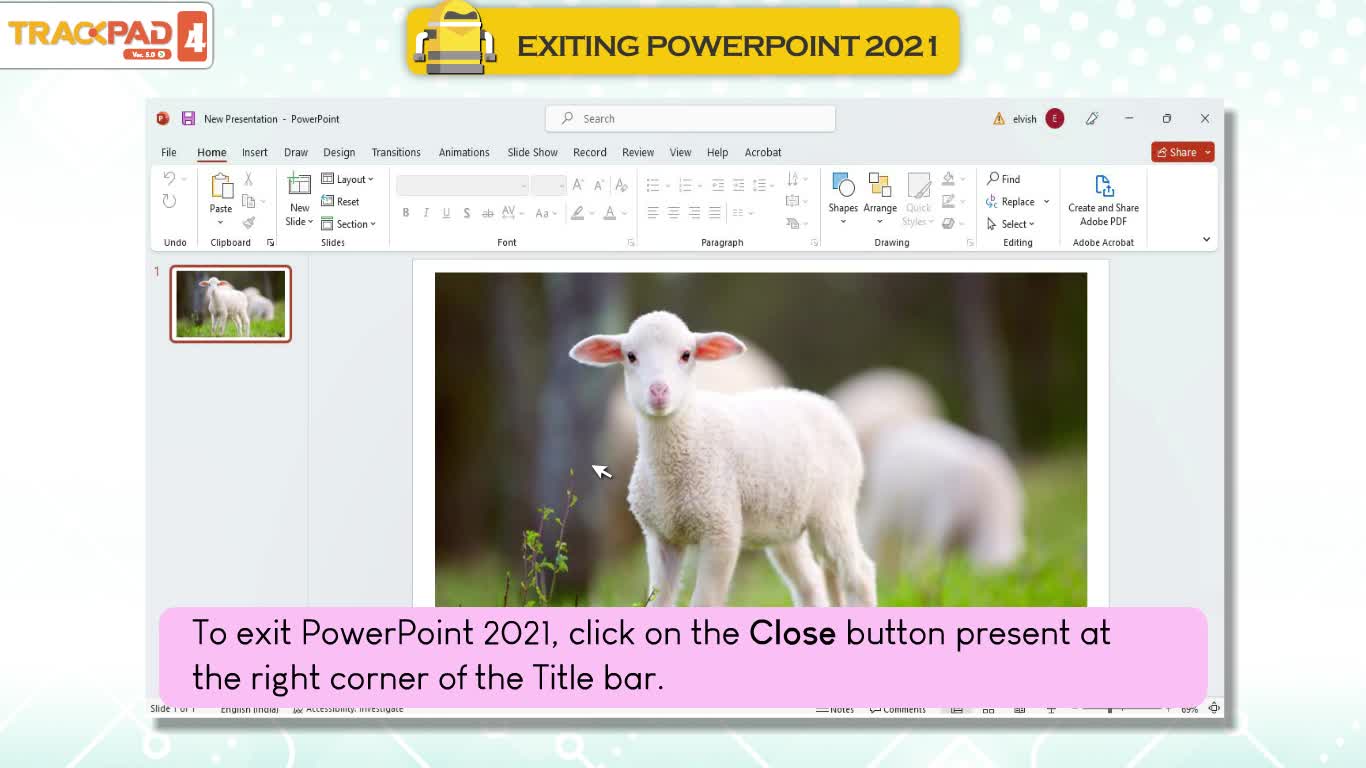Click the Save icon in title bar
The width and height of the screenshot is (1366, 768).
click(x=188, y=118)
